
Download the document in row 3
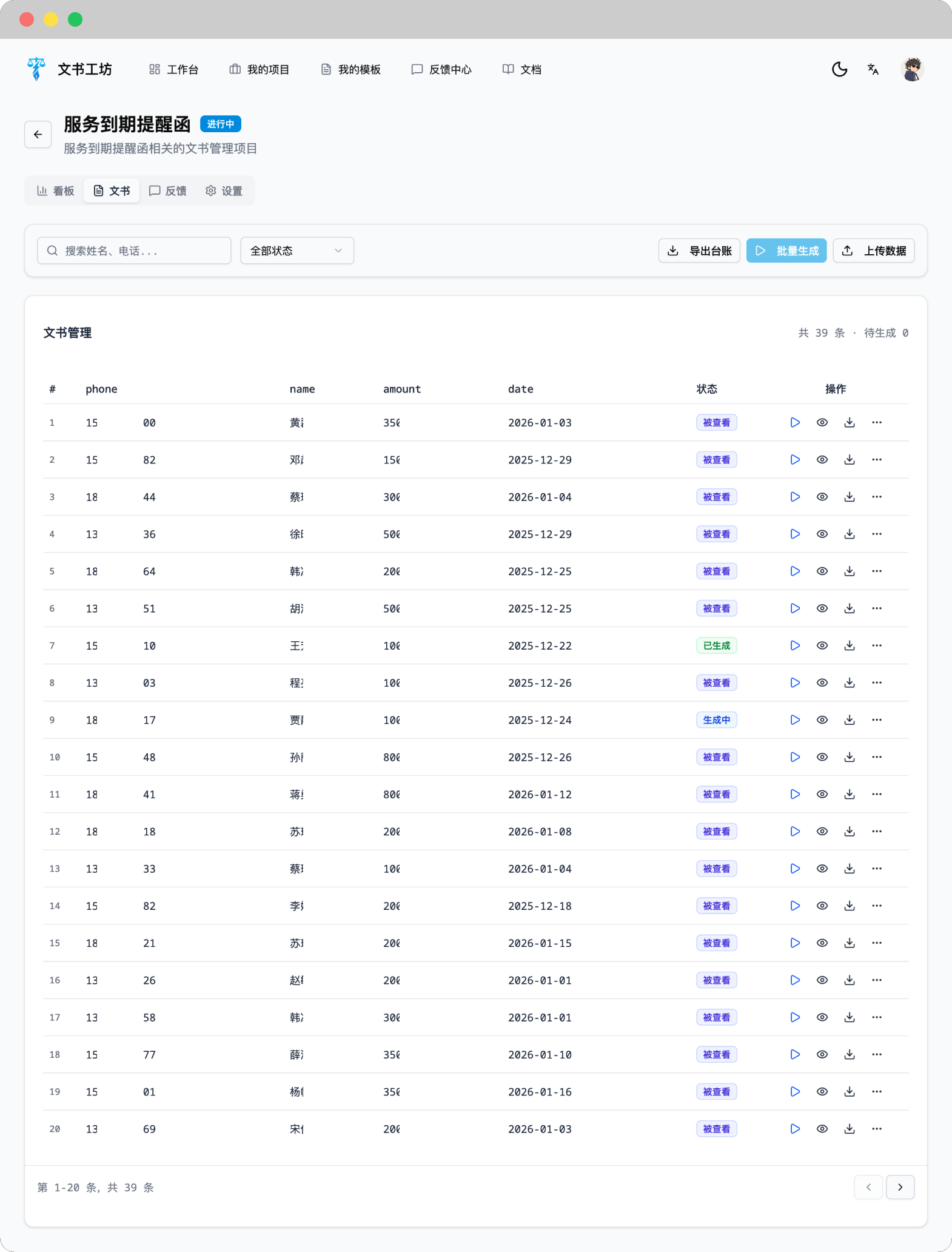(850, 497)
